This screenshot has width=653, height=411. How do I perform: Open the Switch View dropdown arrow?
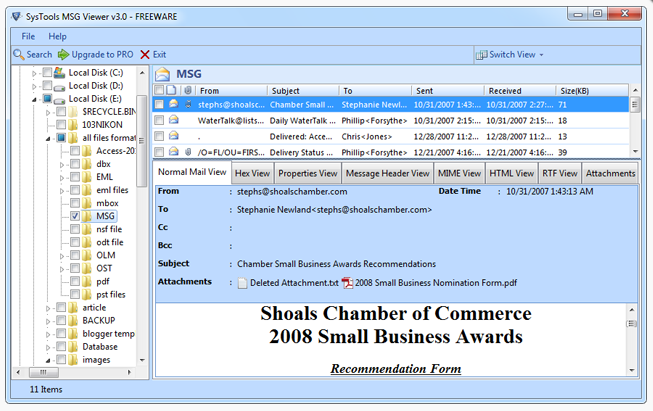click(541, 55)
